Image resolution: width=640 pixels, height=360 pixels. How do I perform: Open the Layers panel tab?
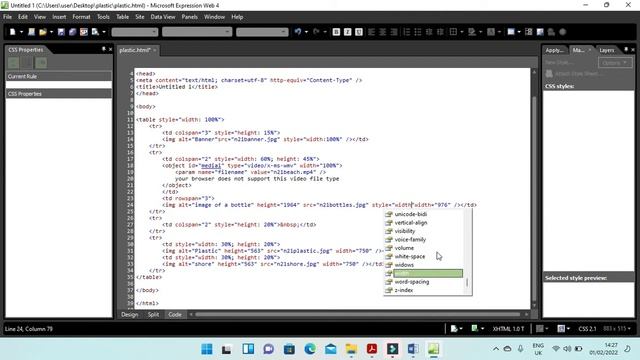point(607,50)
